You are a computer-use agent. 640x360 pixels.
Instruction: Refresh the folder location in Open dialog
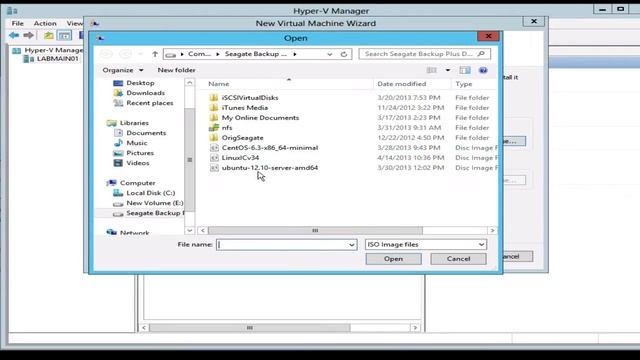pyautogui.click(x=344, y=54)
